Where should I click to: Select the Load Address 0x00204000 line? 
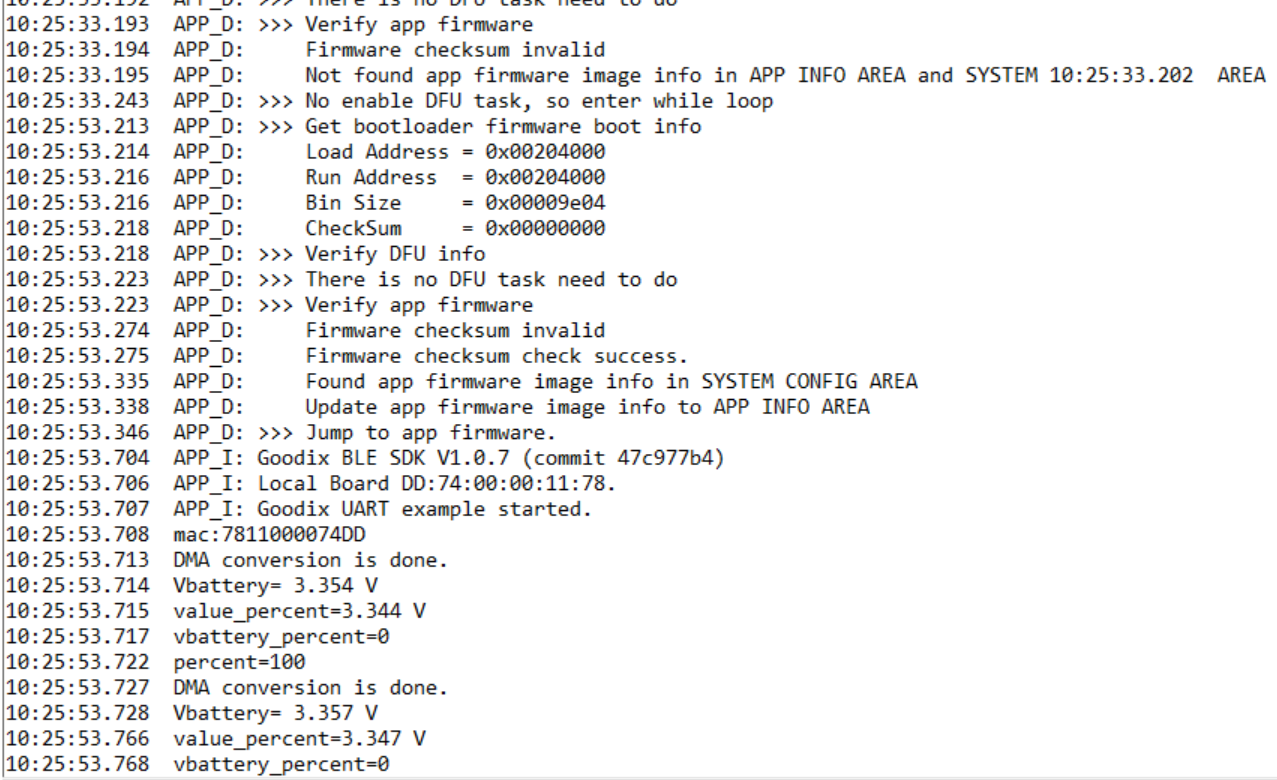coord(455,152)
